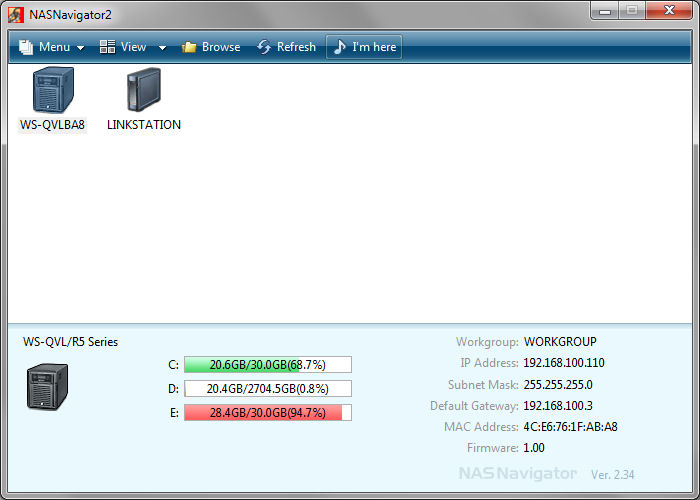700x500 pixels.
Task: Click the Browse folder icon
Action: tap(189, 47)
